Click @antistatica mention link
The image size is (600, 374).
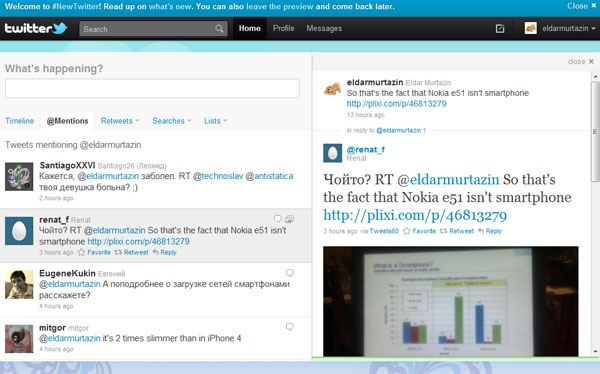click(x=269, y=176)
